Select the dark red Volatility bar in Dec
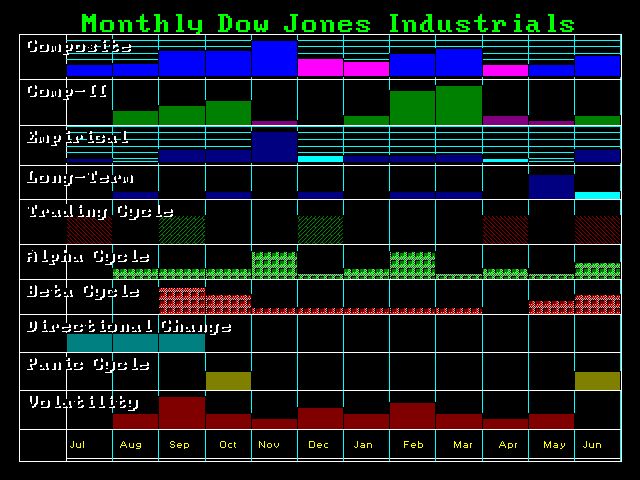Image resolution: width=640 pixels, height=480 pixels. [x=320, y=418]
